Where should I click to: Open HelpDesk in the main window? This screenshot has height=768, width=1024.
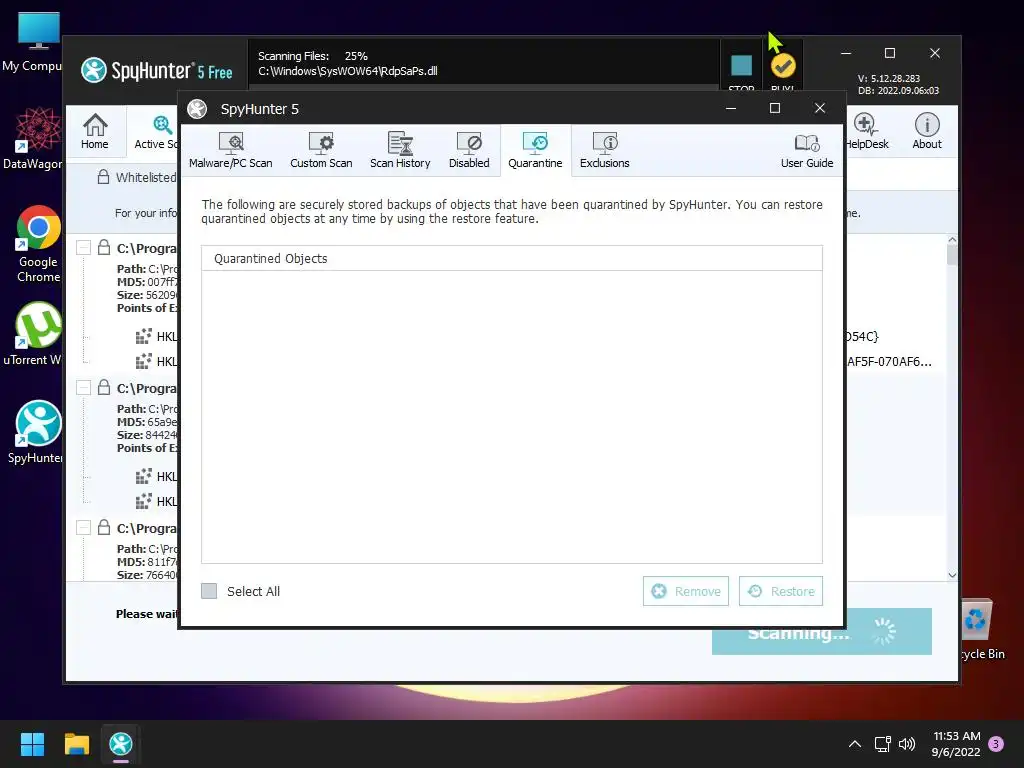tap(867, 131)
